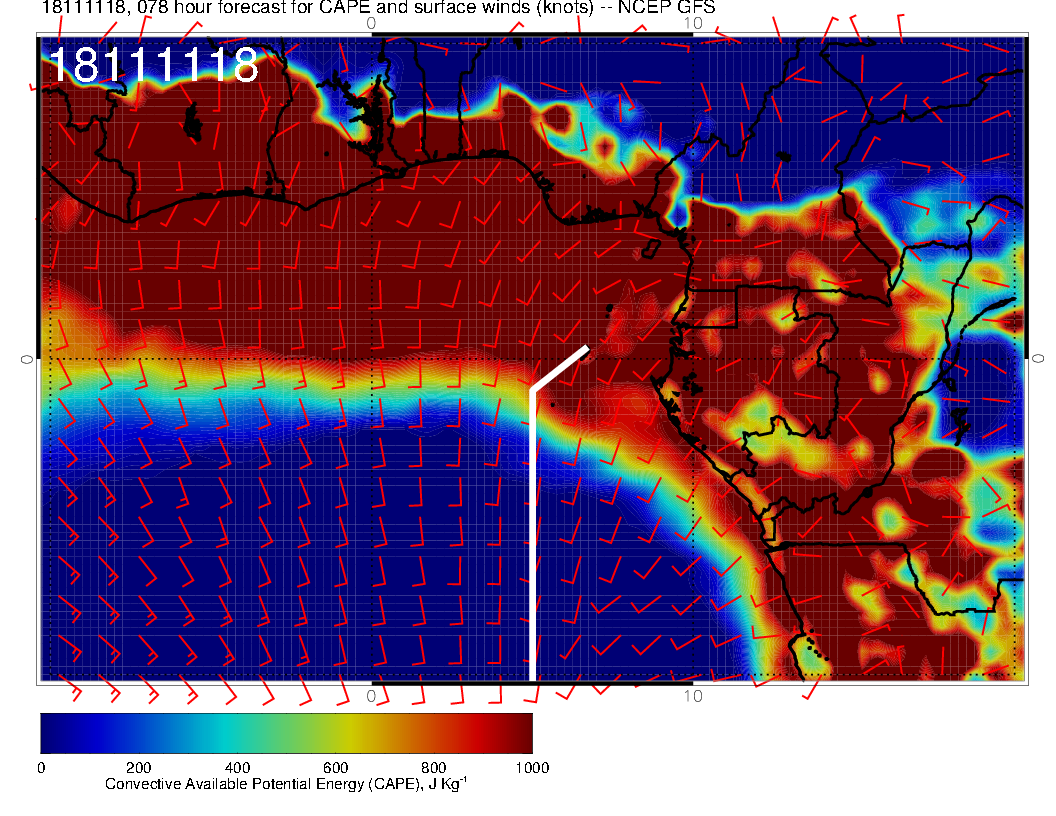This screenshot has width=1056, height=816.
Task: Click the 10 longitude label on the top axis
Action: point(692,22)
